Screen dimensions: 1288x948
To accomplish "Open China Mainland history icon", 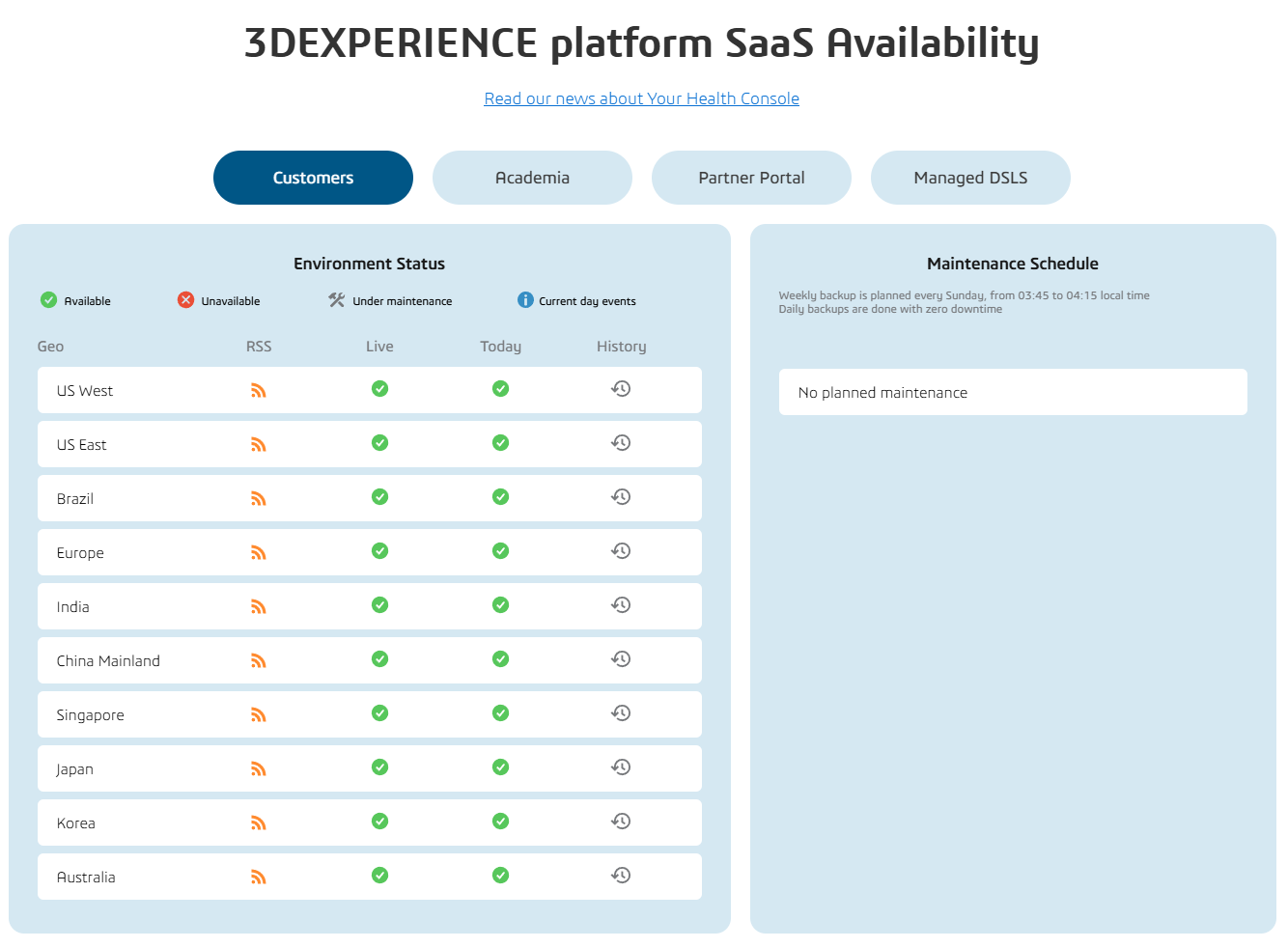I will pyautogui.click(x=621, y=659).
